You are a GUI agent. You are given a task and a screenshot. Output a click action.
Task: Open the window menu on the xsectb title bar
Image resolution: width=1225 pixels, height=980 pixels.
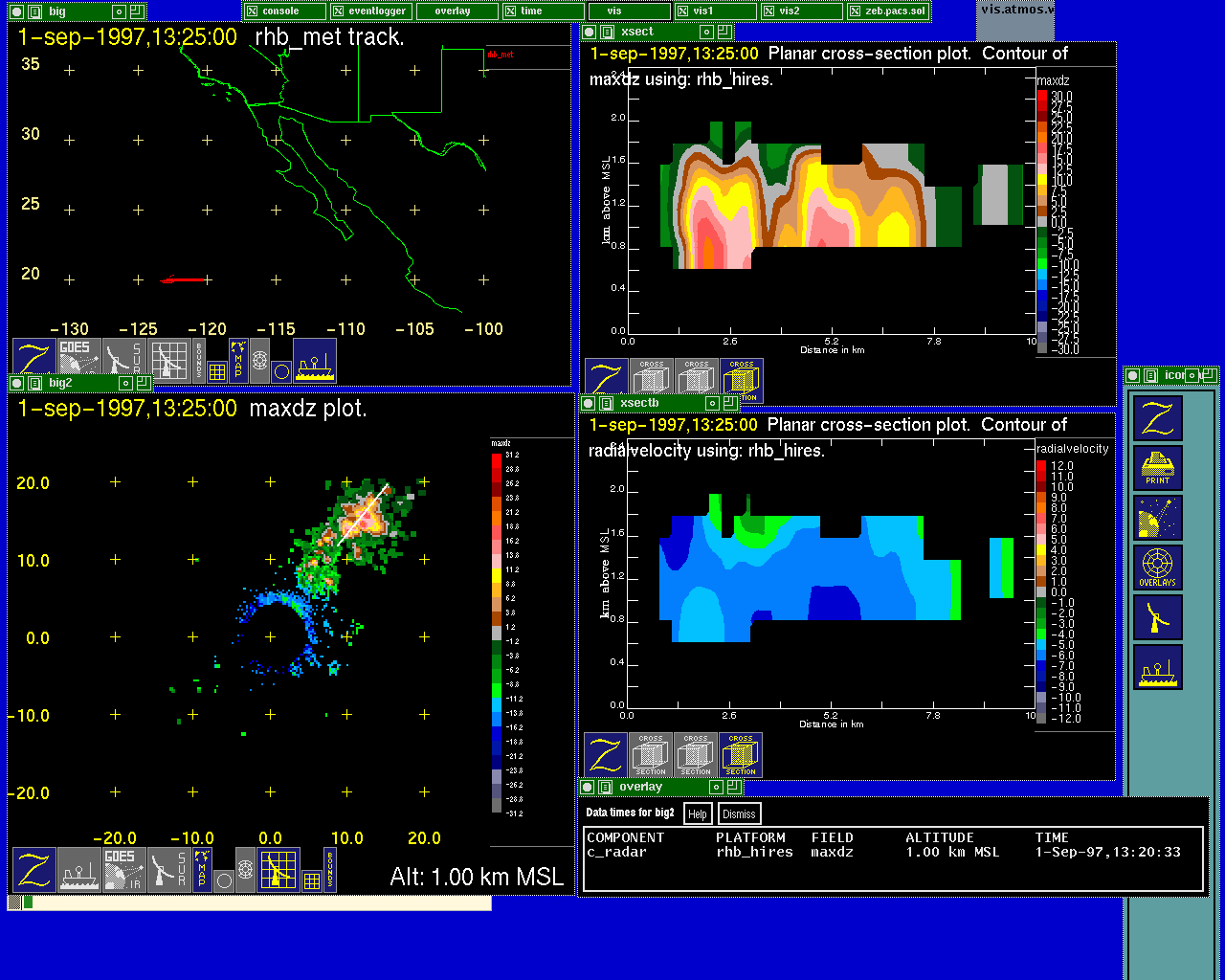(605, 404)
